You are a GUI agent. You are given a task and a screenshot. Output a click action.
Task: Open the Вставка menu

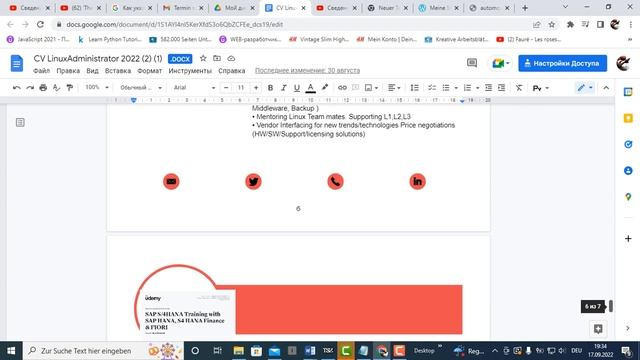pyautogui.click(x=118, y=71)
